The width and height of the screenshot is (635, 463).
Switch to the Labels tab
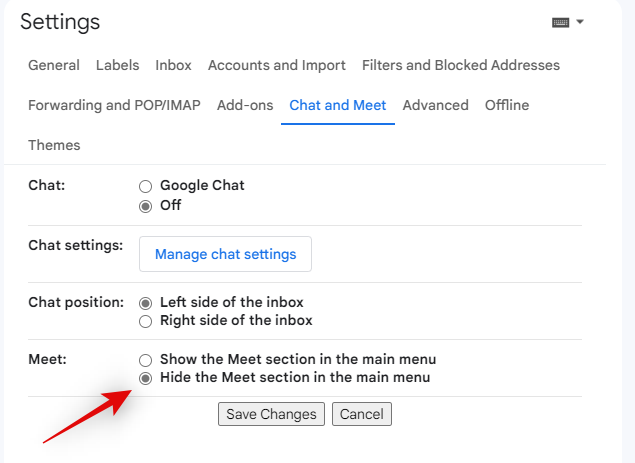[x=118, y=65]
